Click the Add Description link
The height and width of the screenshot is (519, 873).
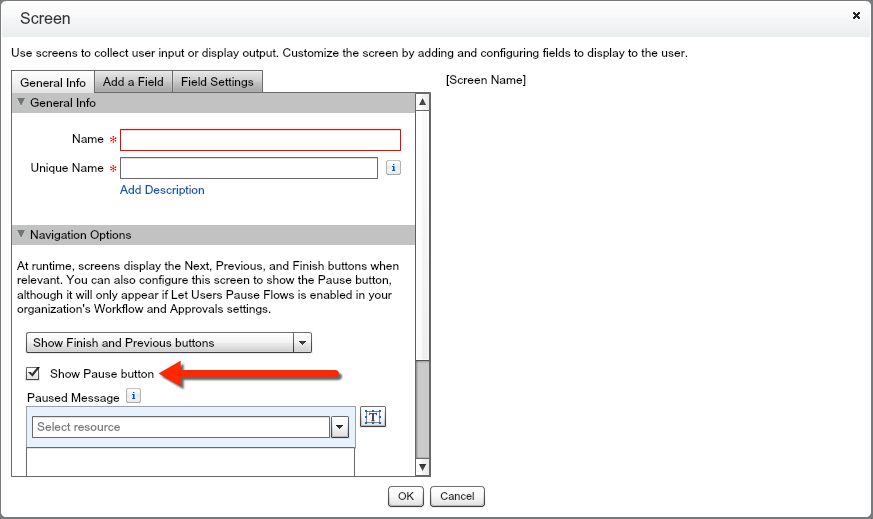(162, 190)
